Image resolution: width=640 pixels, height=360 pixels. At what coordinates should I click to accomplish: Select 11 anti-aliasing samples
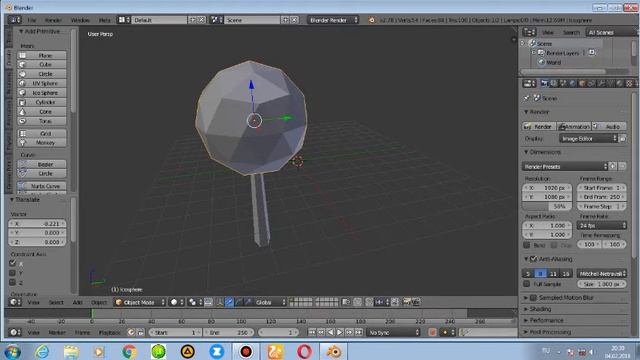click(553, 273)
